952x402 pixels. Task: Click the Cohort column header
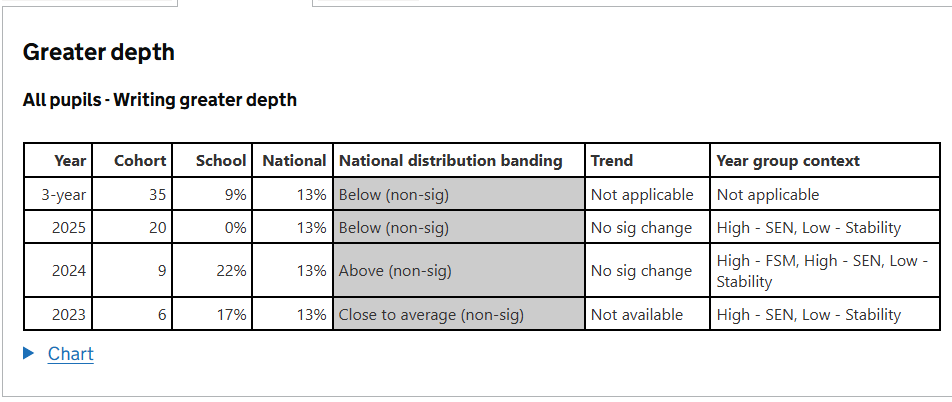pos(140,160)
